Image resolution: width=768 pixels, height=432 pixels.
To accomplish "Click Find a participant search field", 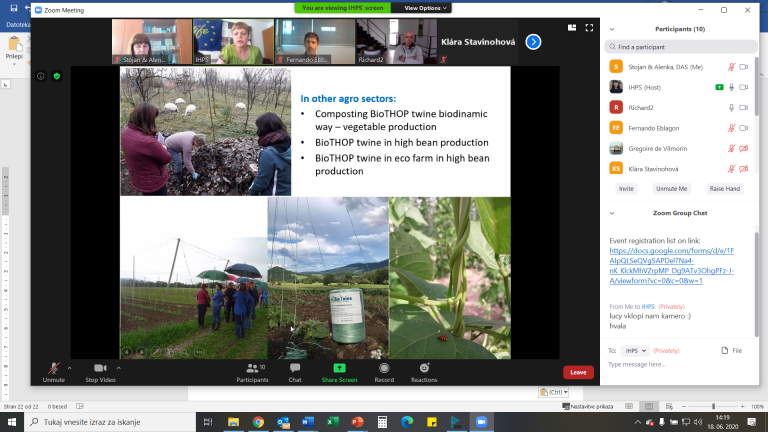I will [x=681, y=47].
